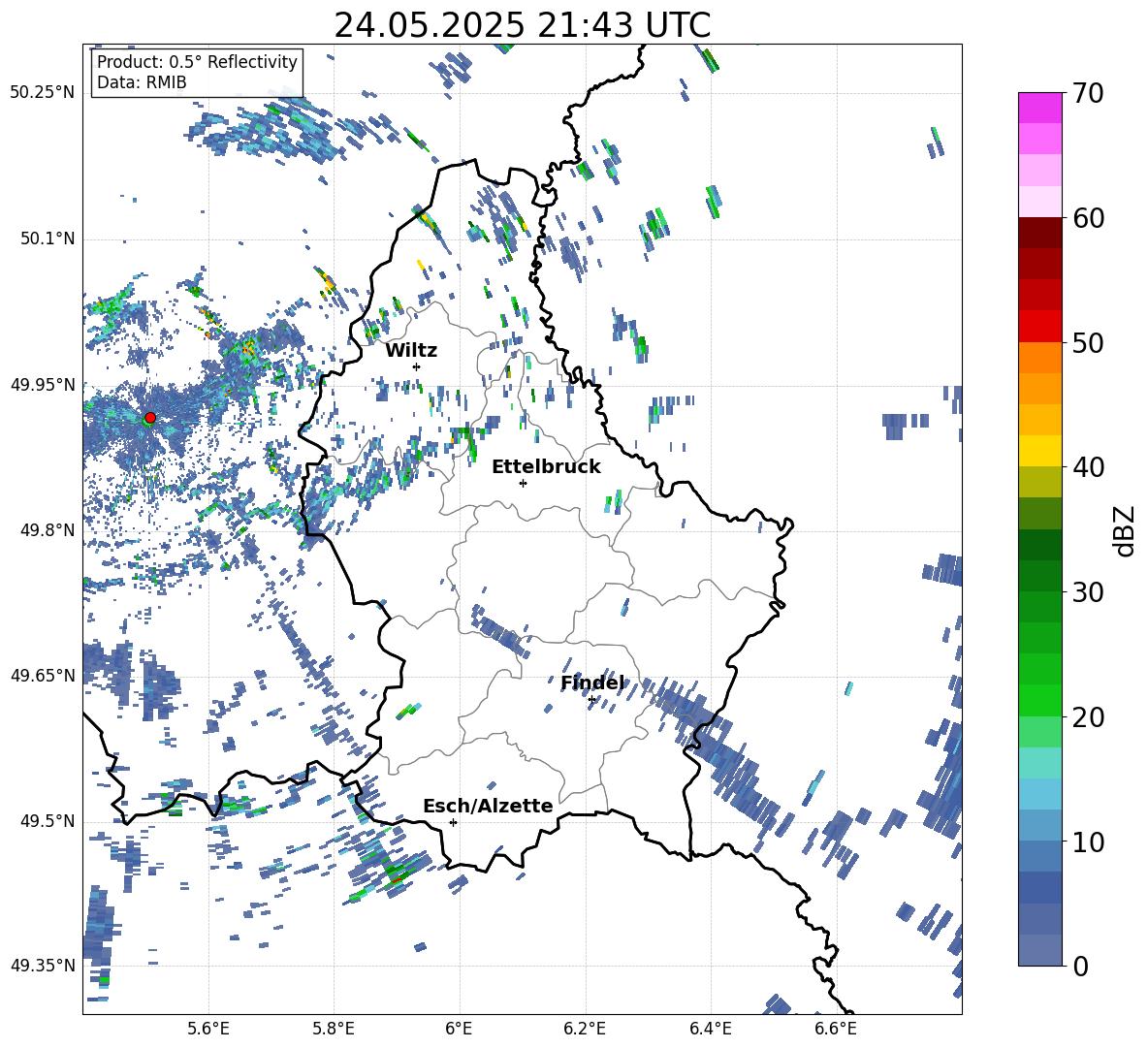
Task: Click the Data: RMIB text
Action: [142, 82]
